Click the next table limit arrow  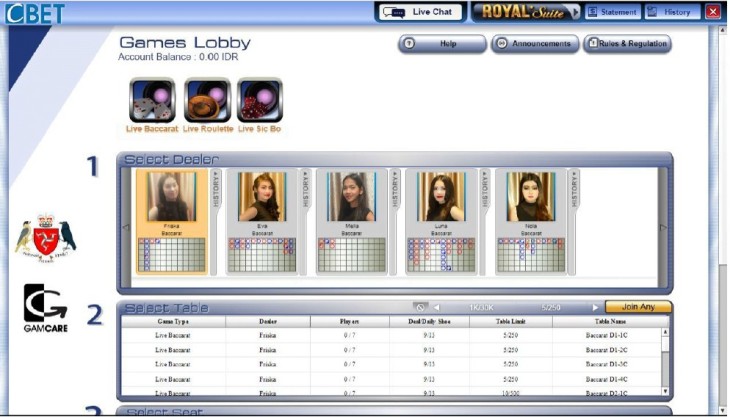595,307
